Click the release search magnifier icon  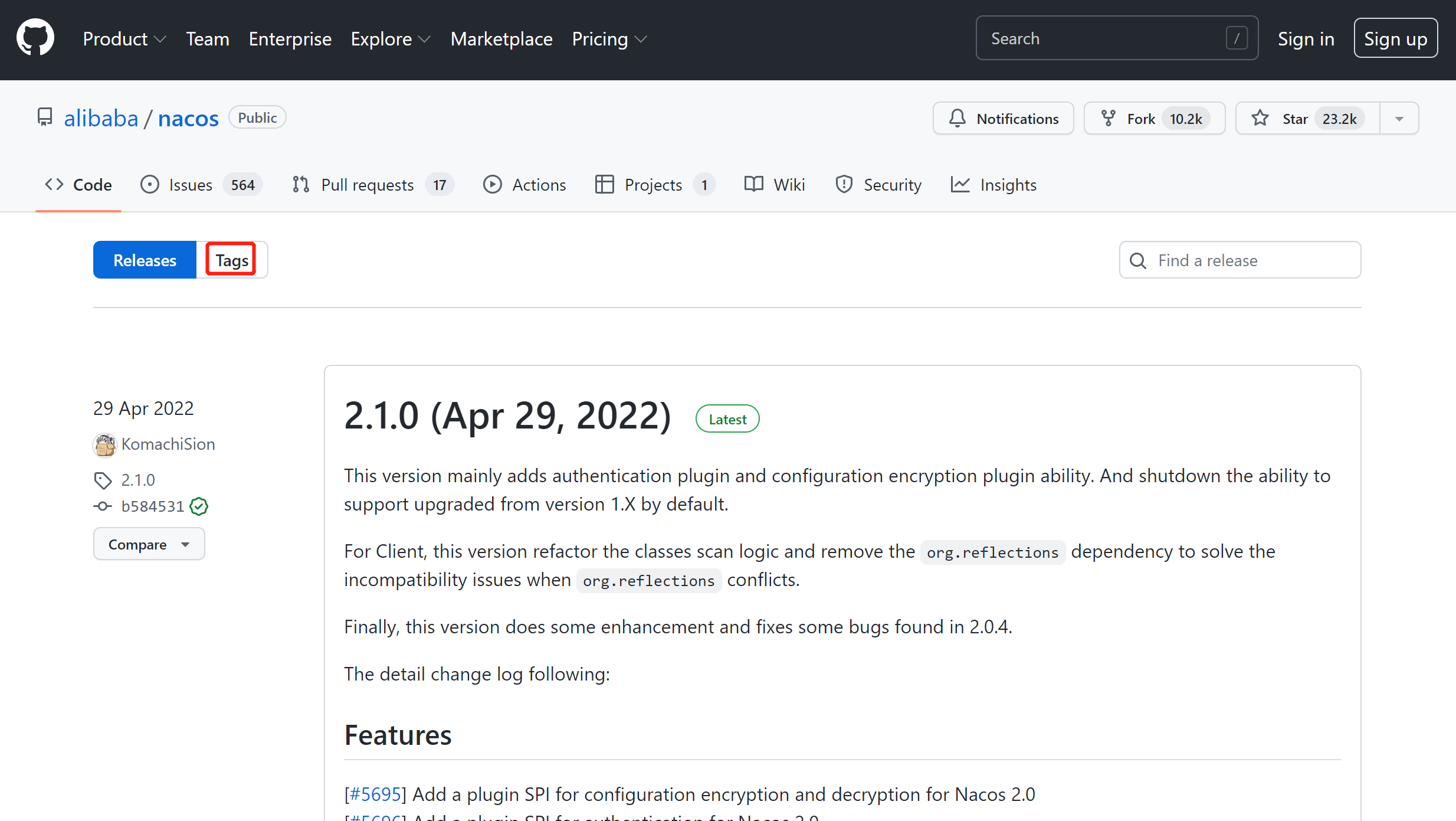(x=1138, y=260)
